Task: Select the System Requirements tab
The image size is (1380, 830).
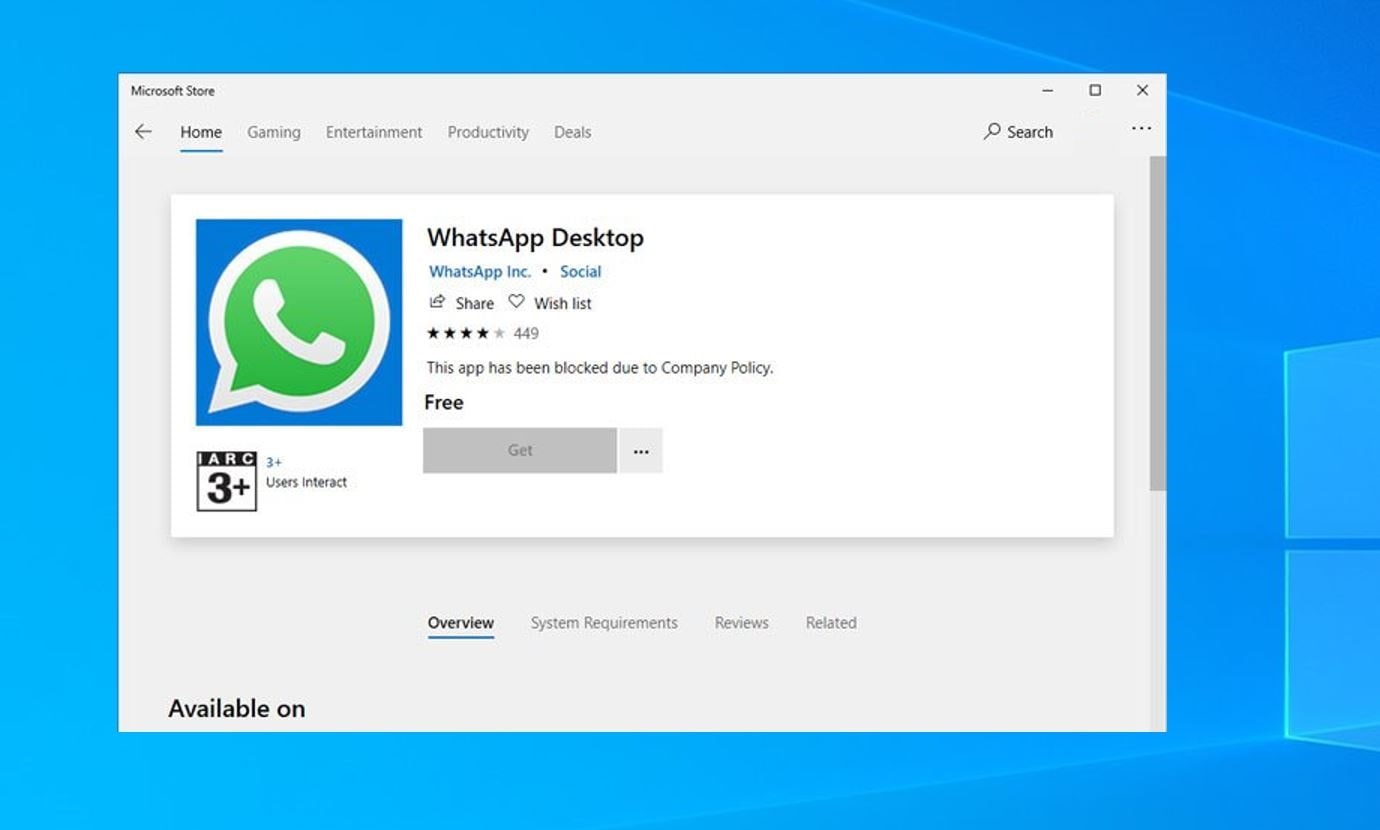Action: click(x=604, y=623)
